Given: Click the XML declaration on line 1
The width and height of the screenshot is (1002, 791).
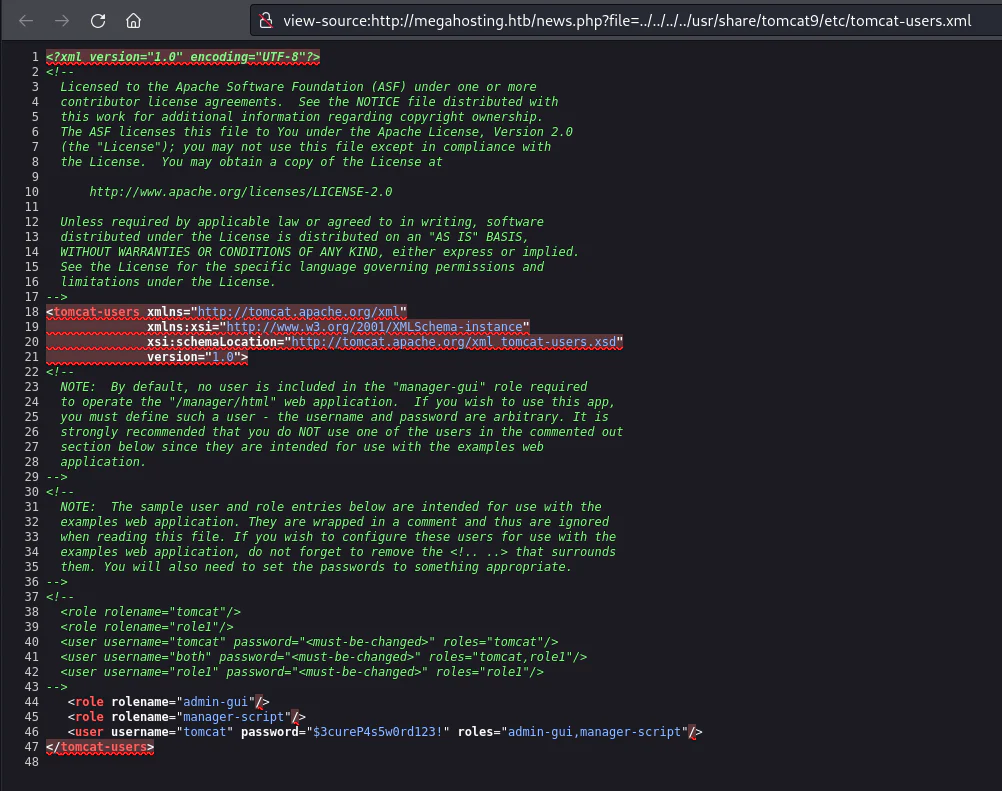Looking at the screenshot, I should [183, 57].
